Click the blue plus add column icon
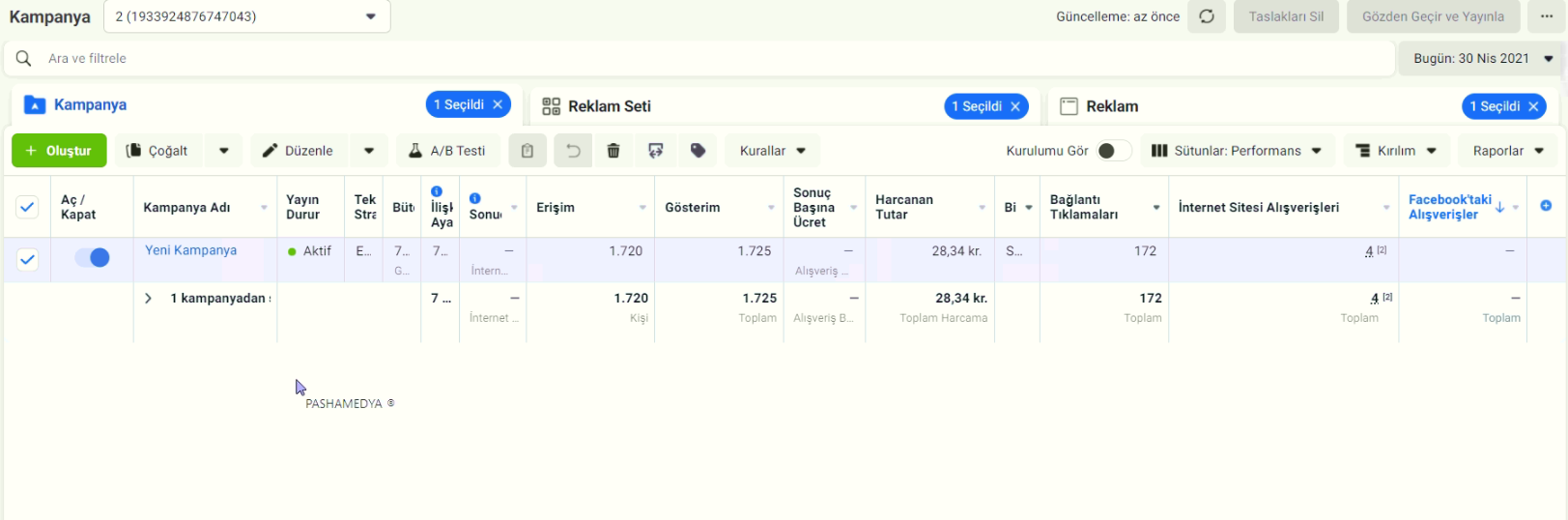The image size is (1568, 520). [x=1546, y=206]
